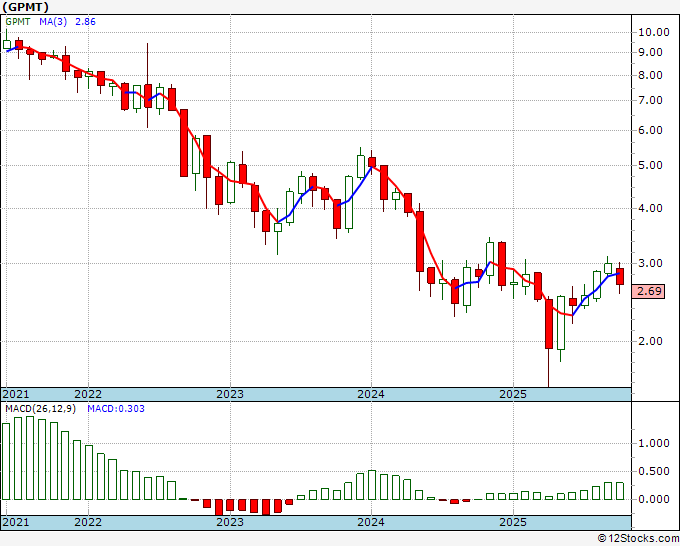Click 2022 on MACD panel time axis
This screenshot has width=680, height=546.
[88, 522]
